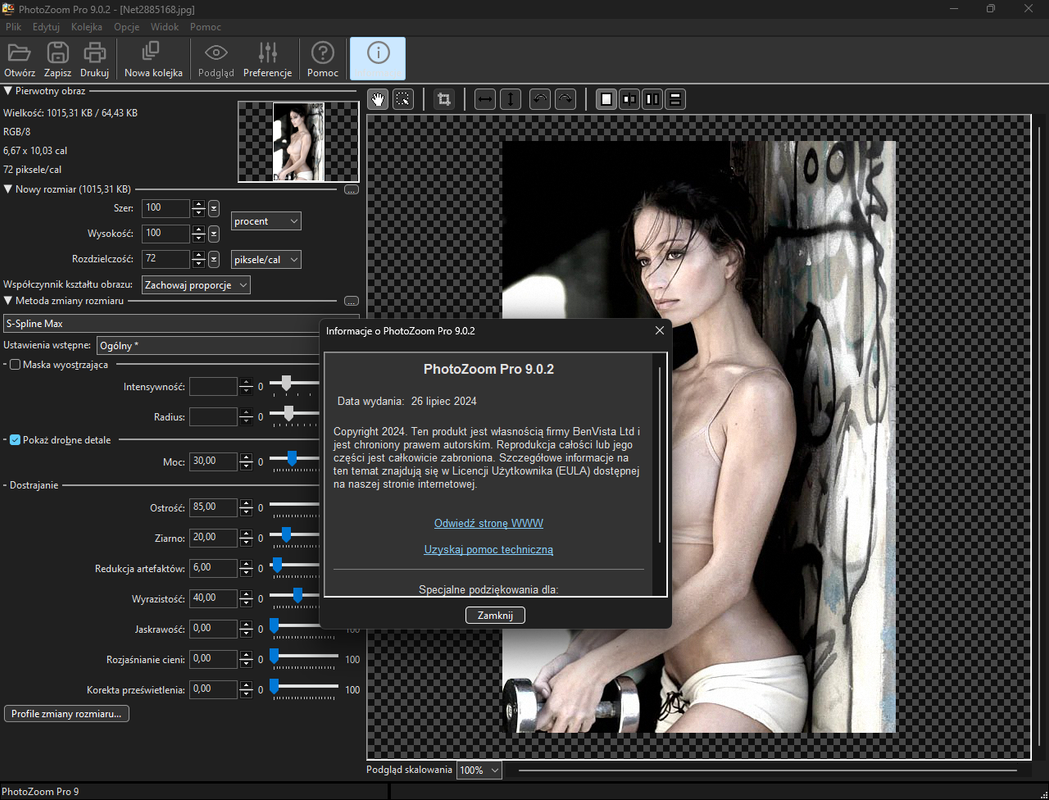This screenshot has width=1049, height=800.
Task: Click the Szer width input field
Action: (165, 208)
